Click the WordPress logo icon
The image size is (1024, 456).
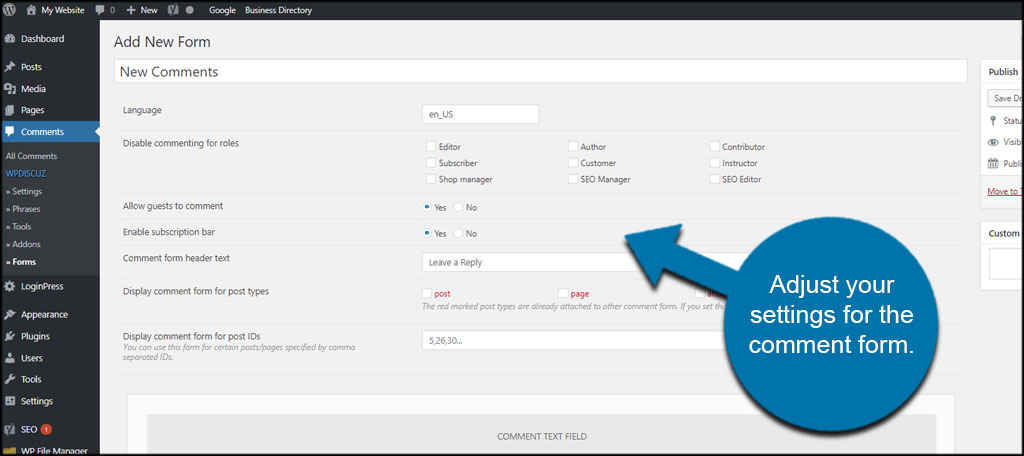(x=10, y=10)
